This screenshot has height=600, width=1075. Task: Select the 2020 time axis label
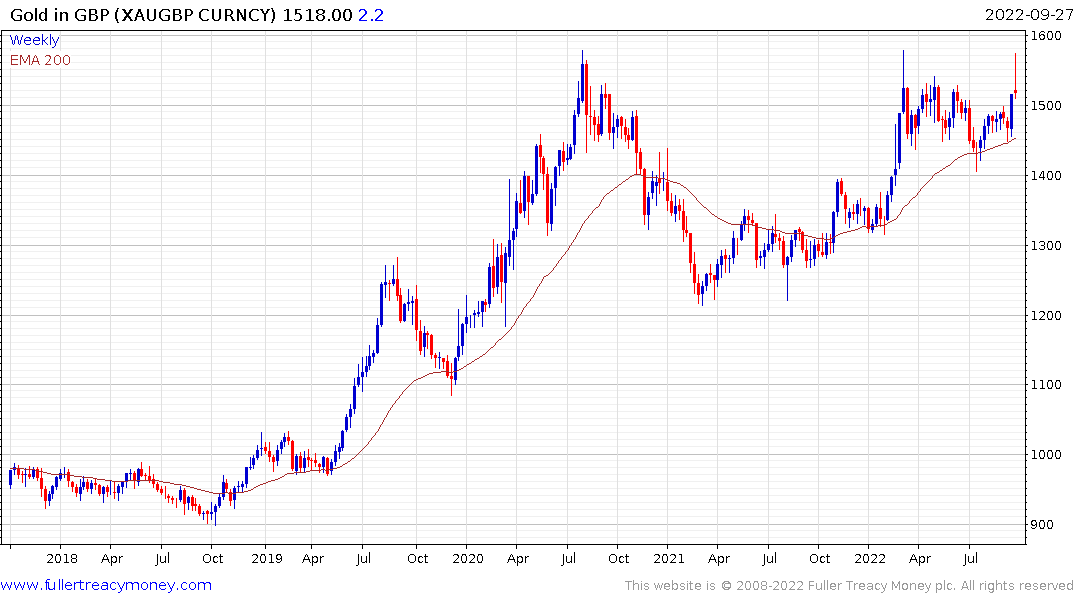pyautogui.click(x=468, y=558)
